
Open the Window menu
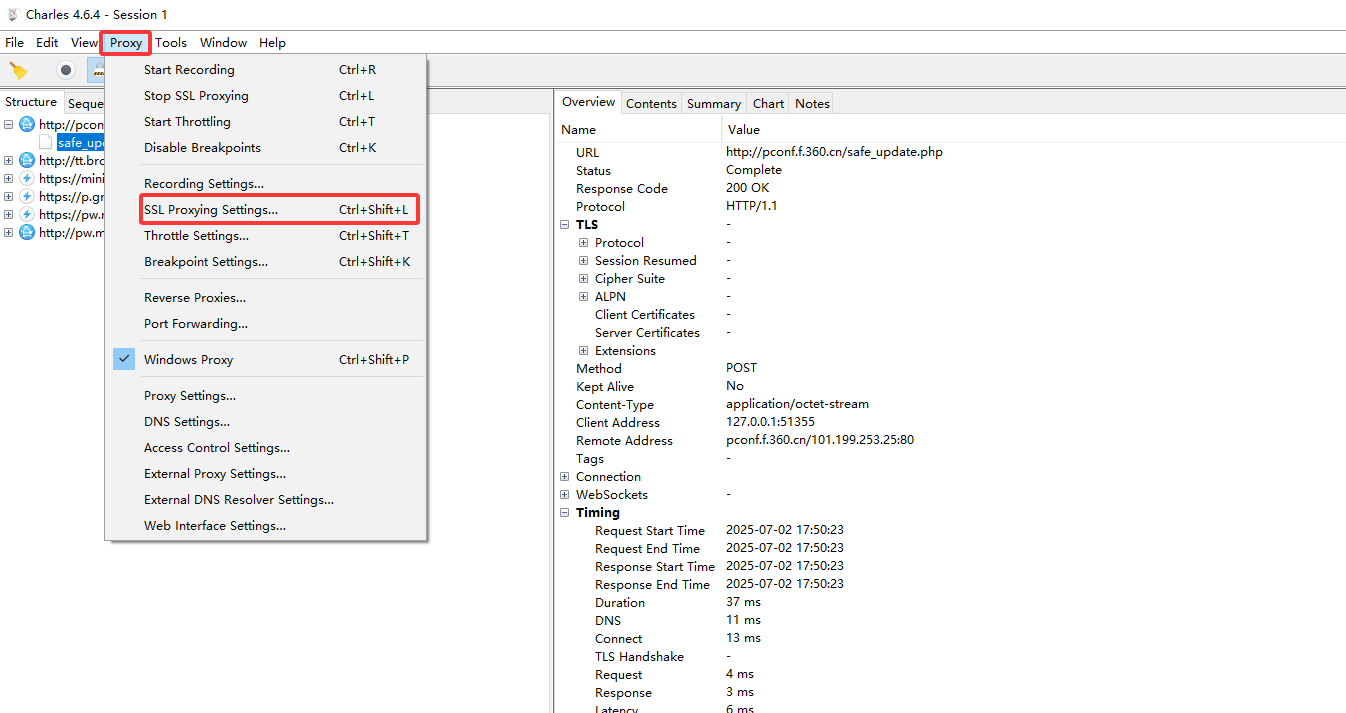[223, 43]
